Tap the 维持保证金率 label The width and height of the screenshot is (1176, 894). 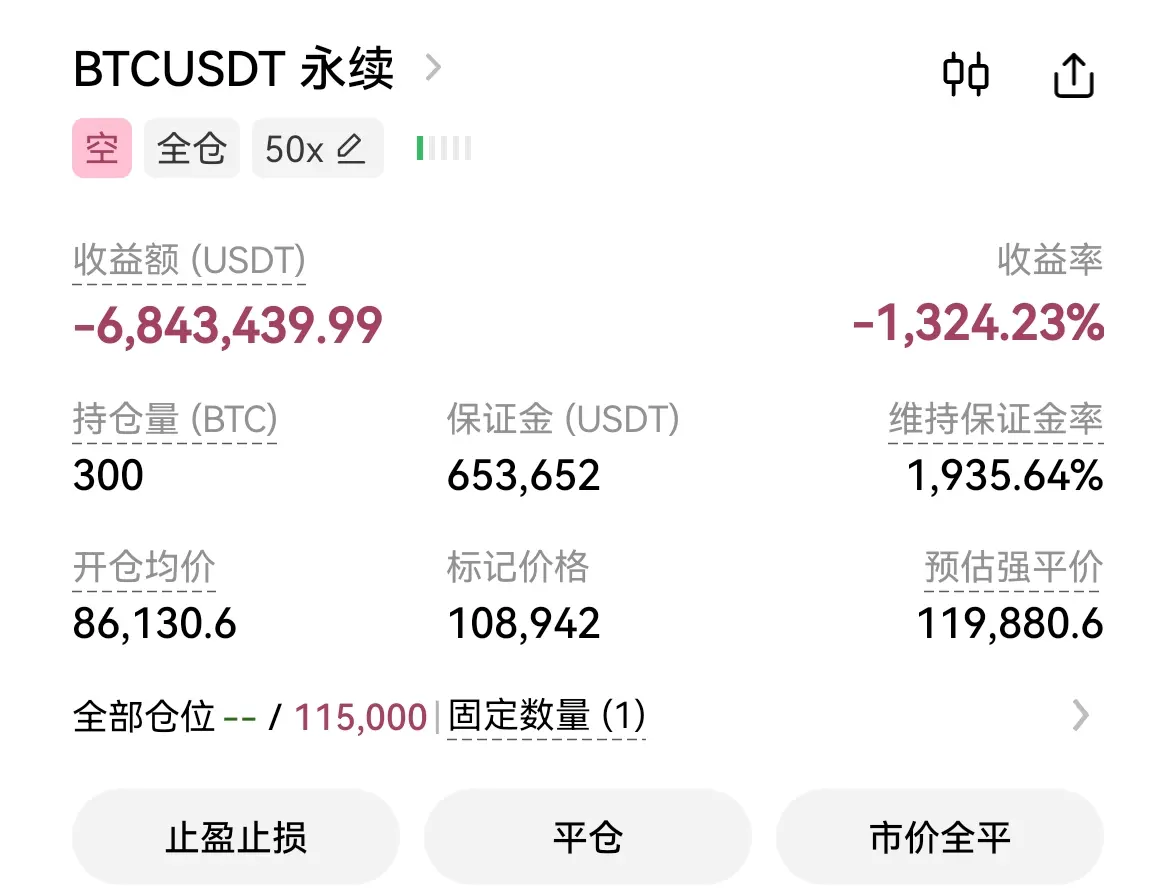pos(996,418)
